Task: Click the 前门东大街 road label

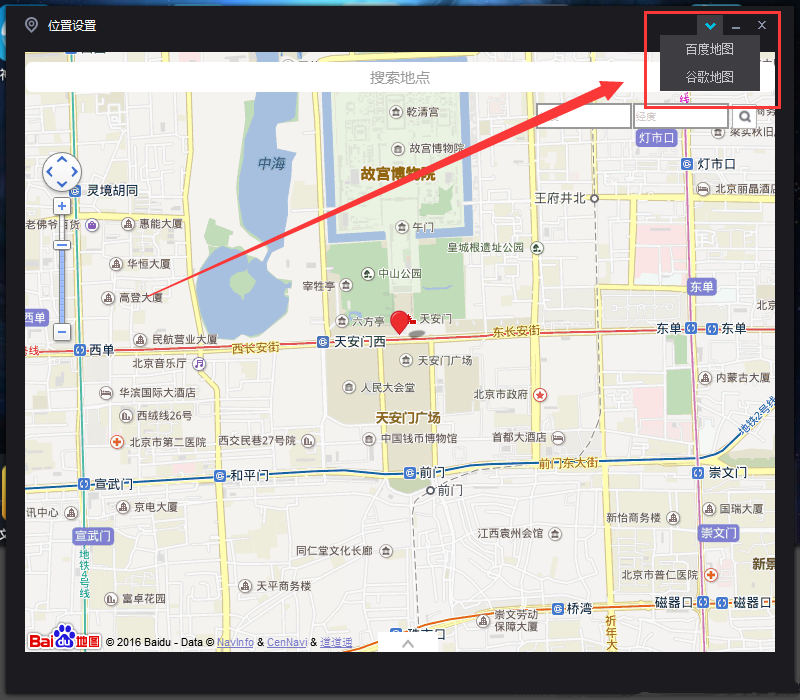Action: tap(568, 463)
